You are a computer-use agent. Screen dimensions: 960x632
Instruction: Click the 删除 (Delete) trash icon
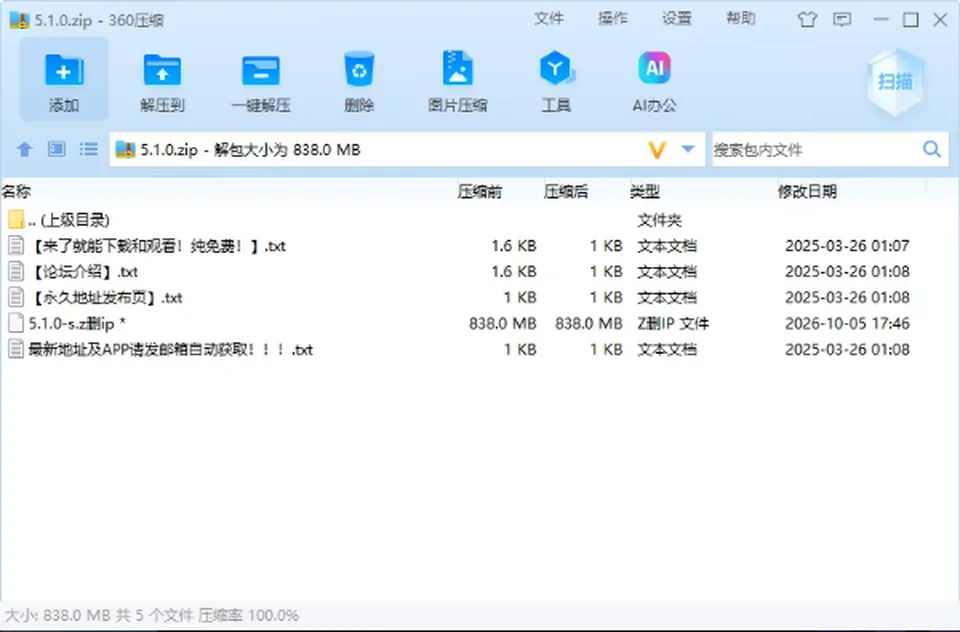tap(359, 69)
